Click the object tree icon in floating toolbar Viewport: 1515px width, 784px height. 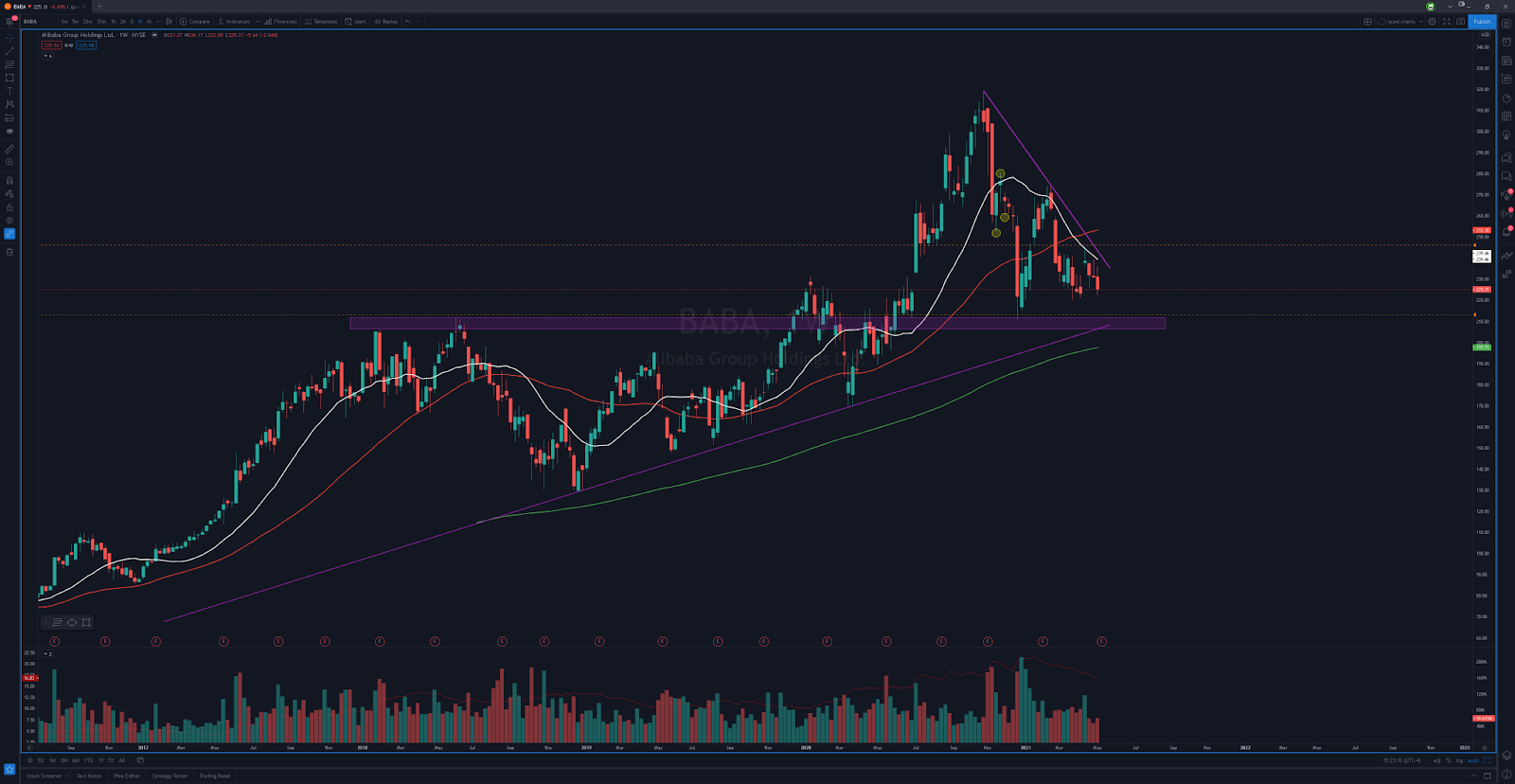point(57,622)
